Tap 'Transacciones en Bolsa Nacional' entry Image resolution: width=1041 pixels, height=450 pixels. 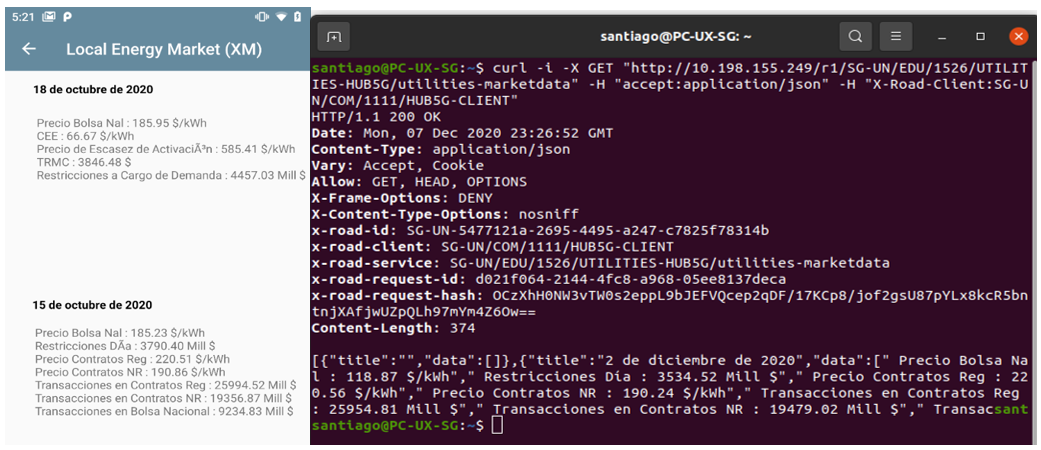[164, 411]
